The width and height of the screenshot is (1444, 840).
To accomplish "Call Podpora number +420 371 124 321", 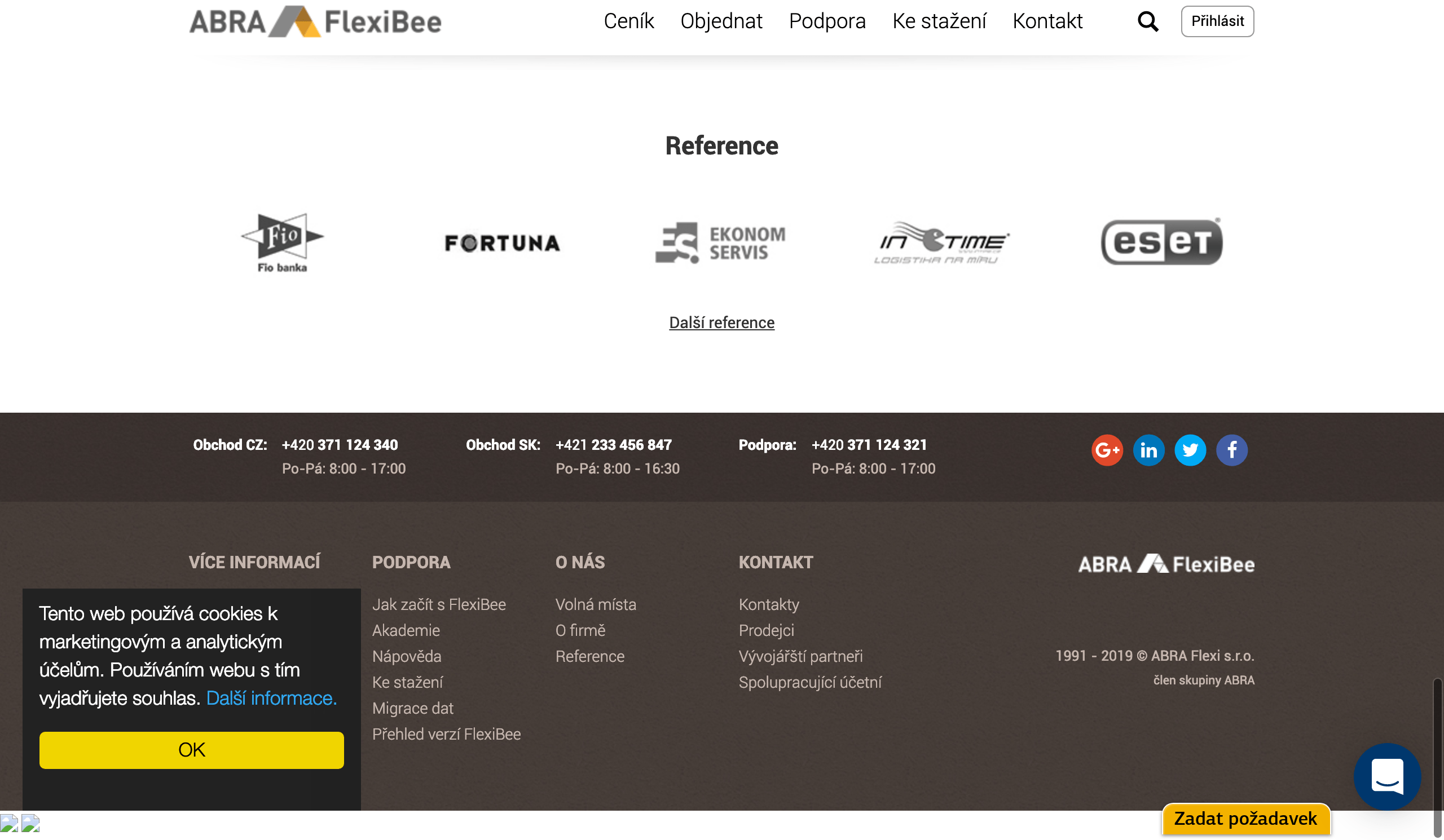I will pos(869,445).
